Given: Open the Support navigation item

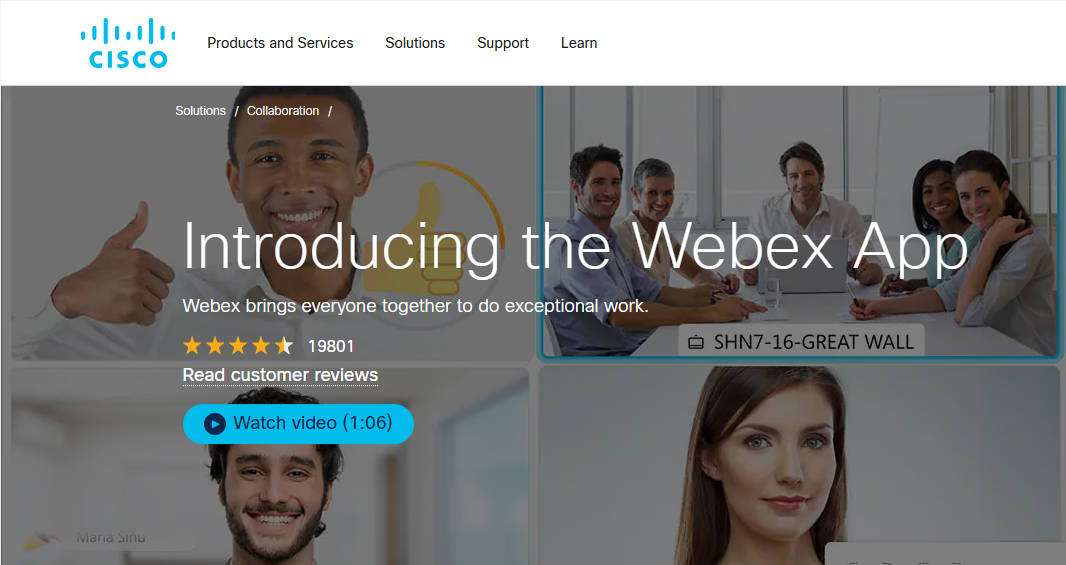Looking at the screenshot, I should coord(502,43).
